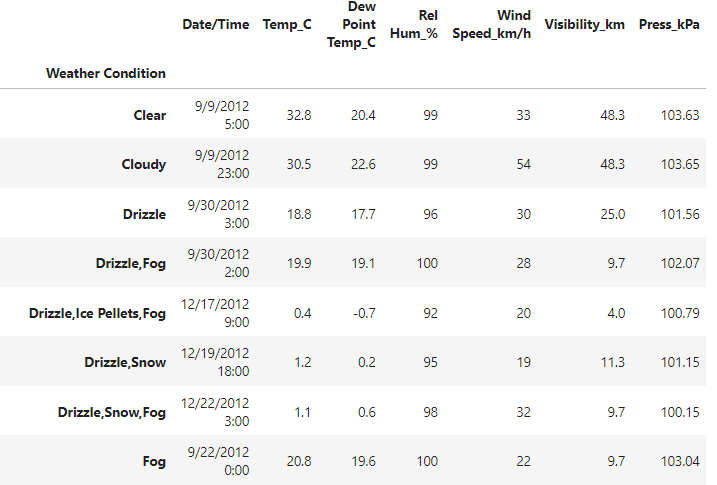Click the Dew Point Temp_C header
The width and height of the screenshot is (717, 485).
point(350,24)
